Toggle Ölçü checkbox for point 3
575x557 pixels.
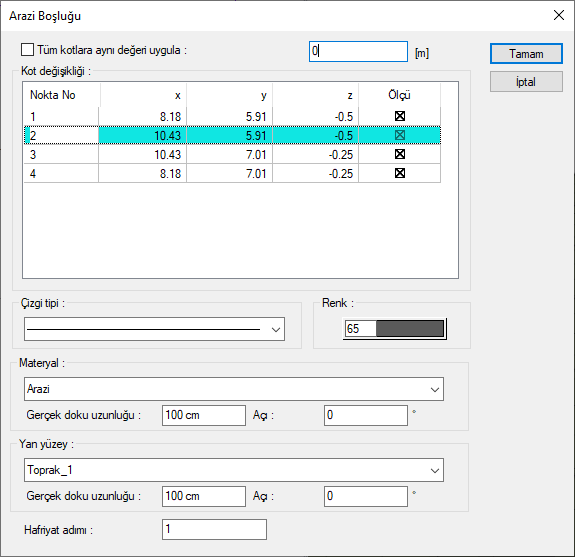400,154
